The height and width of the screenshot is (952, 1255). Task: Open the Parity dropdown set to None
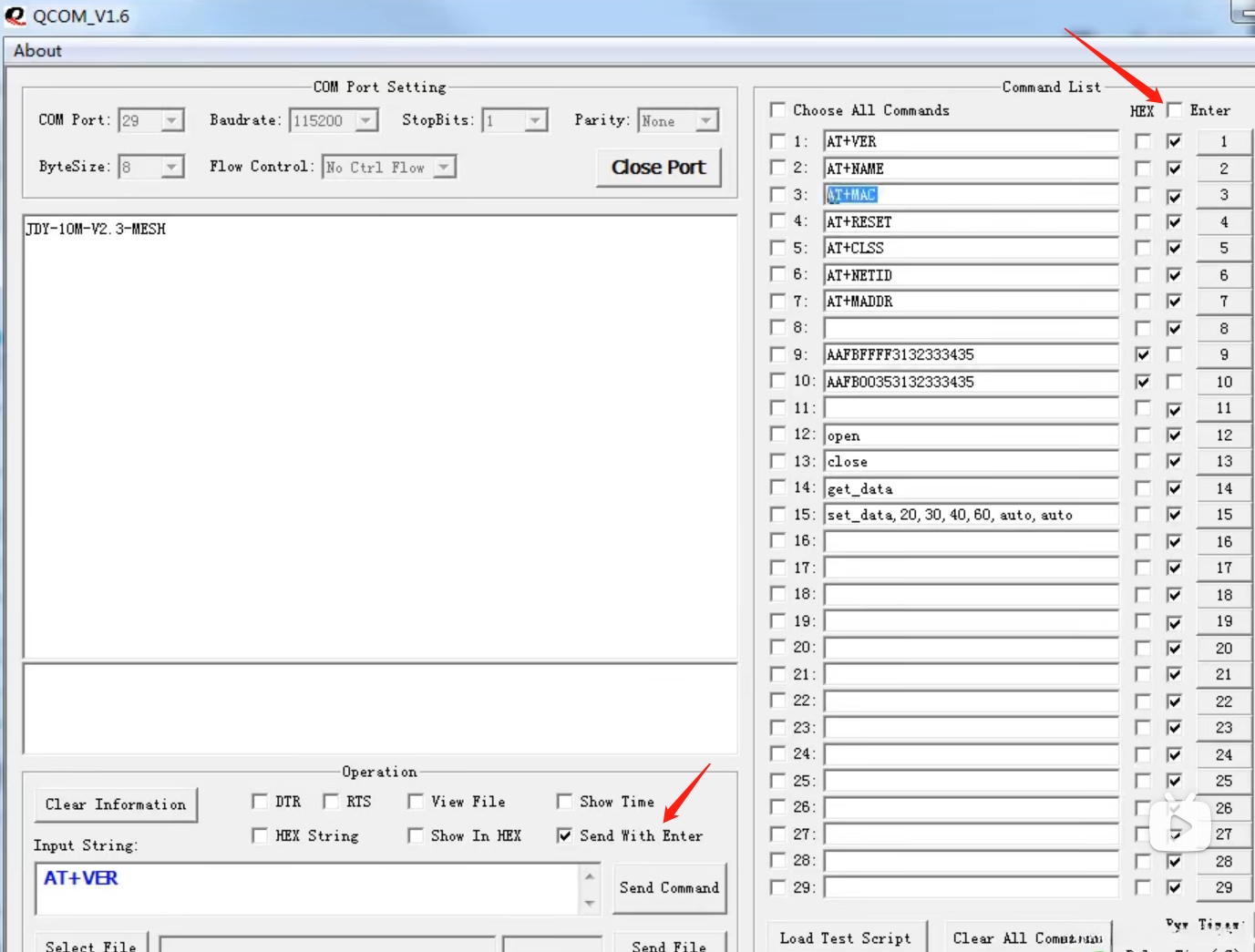pos(706,120)
